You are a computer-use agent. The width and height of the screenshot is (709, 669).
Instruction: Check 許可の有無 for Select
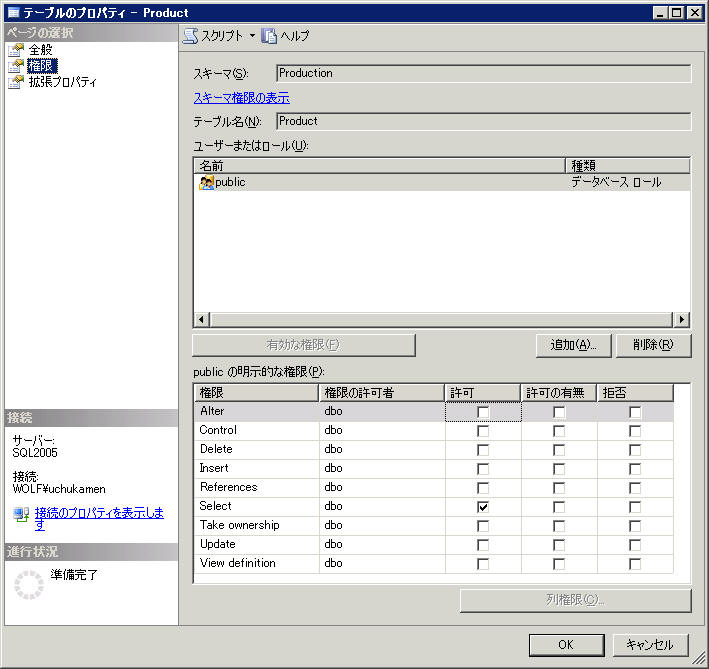[x=559, y=507]
